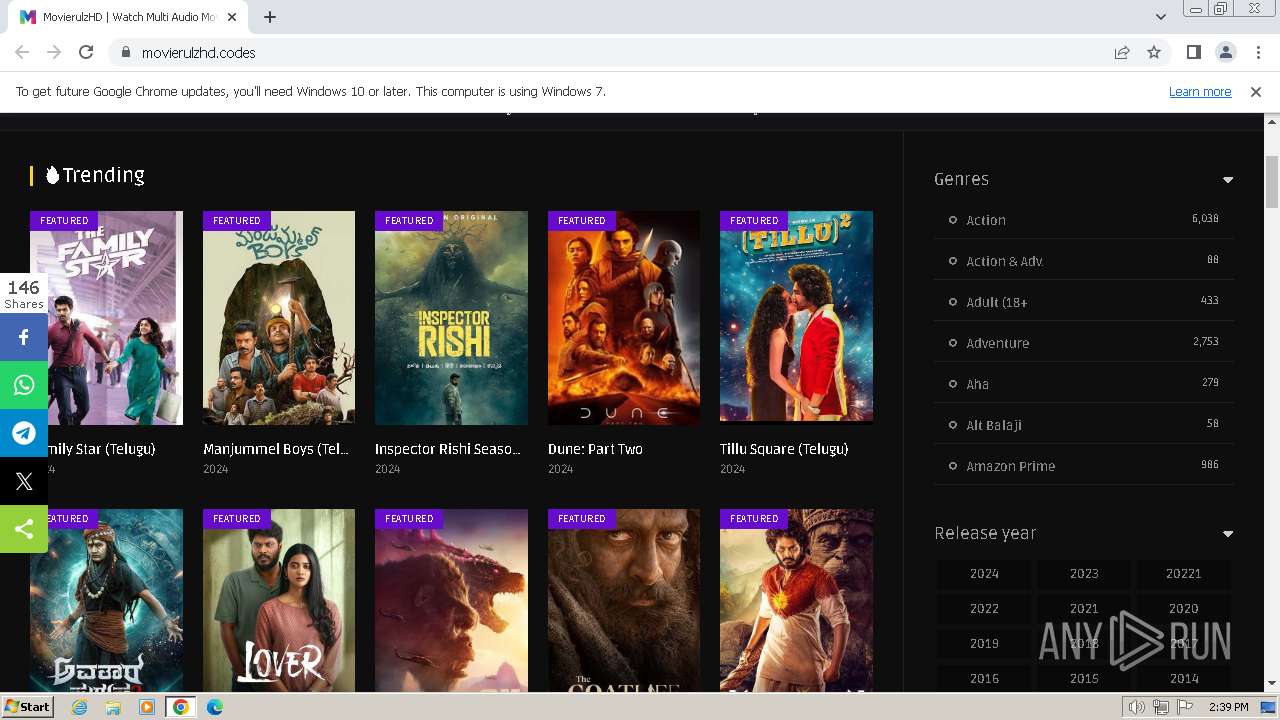The width and height of the screenshot is (1280, 720).
Task: Open the green ShareThis share button
Action: tap(24, 529)
